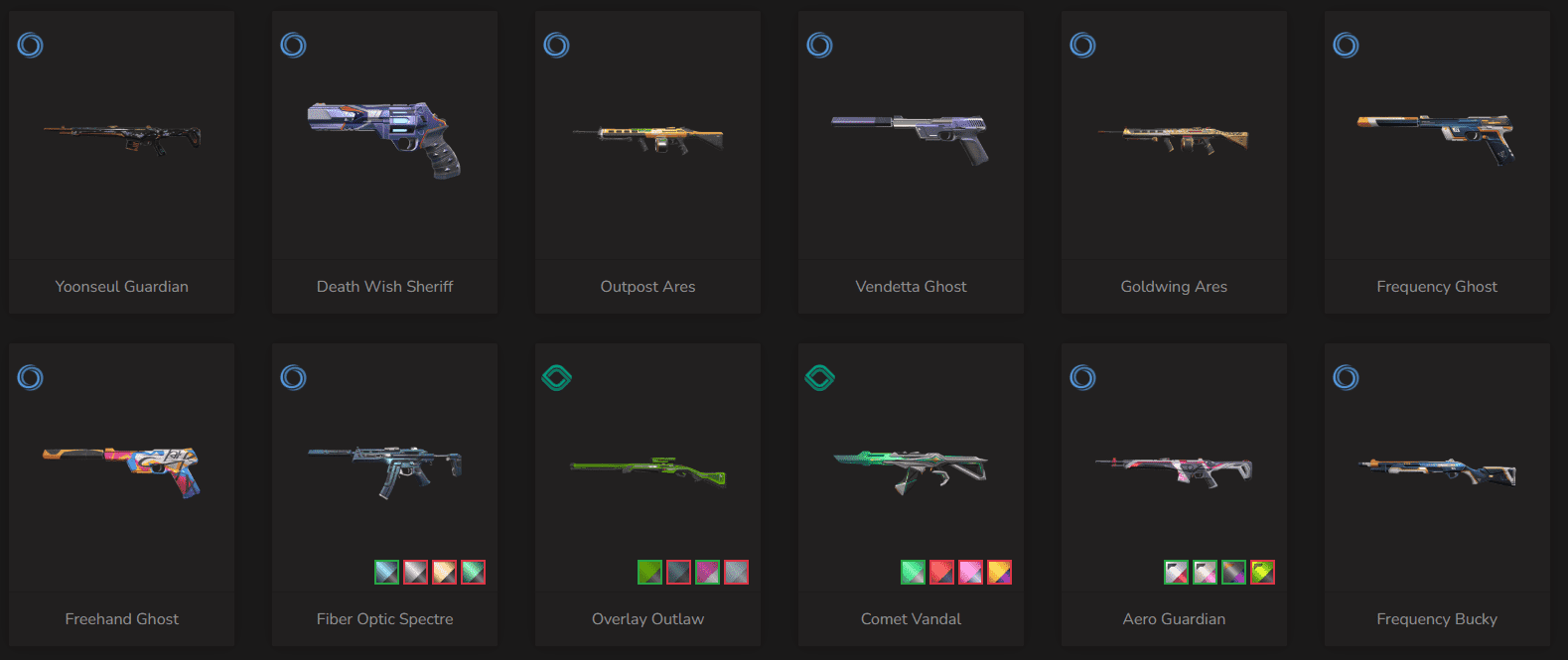Click the blue tier icon on Death Wish Sheriff card

[x=294, y=45]
